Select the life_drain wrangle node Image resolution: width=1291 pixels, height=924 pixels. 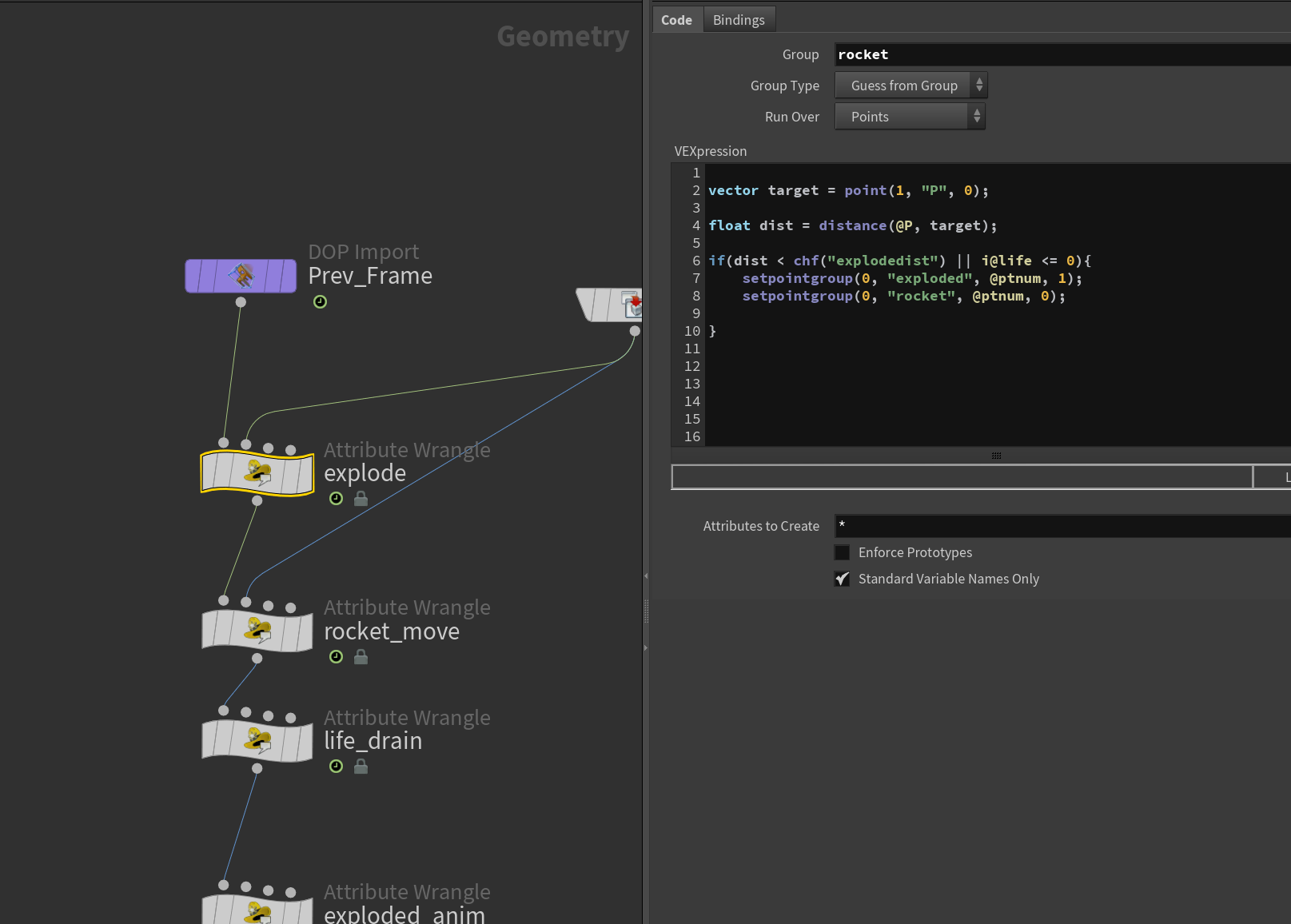point(257,740)
